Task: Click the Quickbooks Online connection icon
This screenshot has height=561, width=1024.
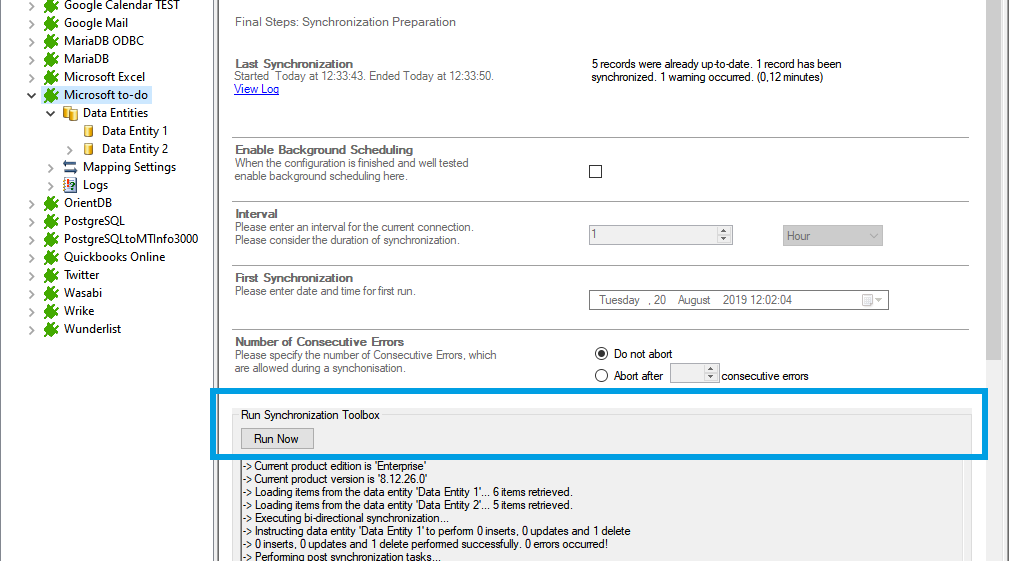Action: (51, 257)
